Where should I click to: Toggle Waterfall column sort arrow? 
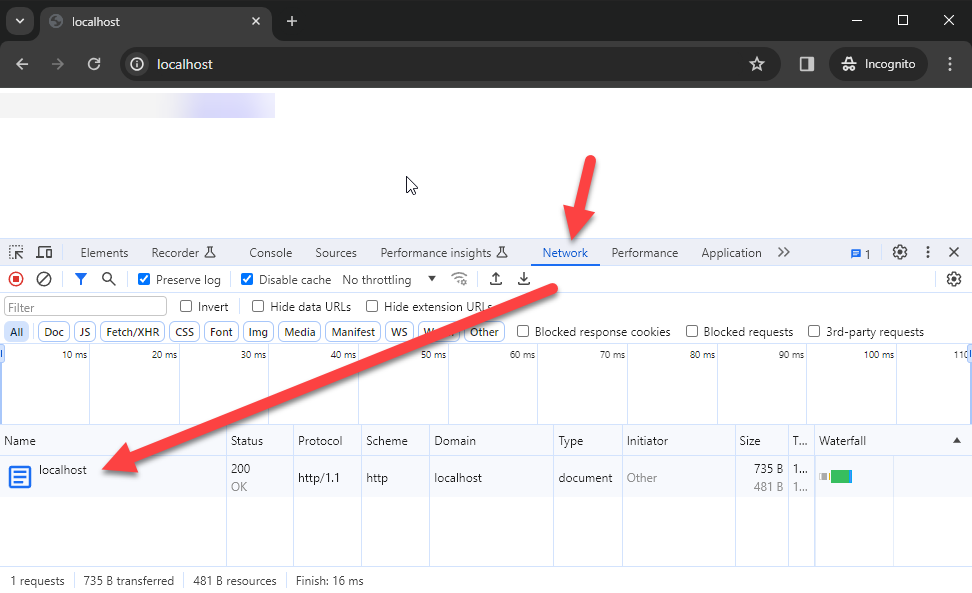tap(956, 440)
